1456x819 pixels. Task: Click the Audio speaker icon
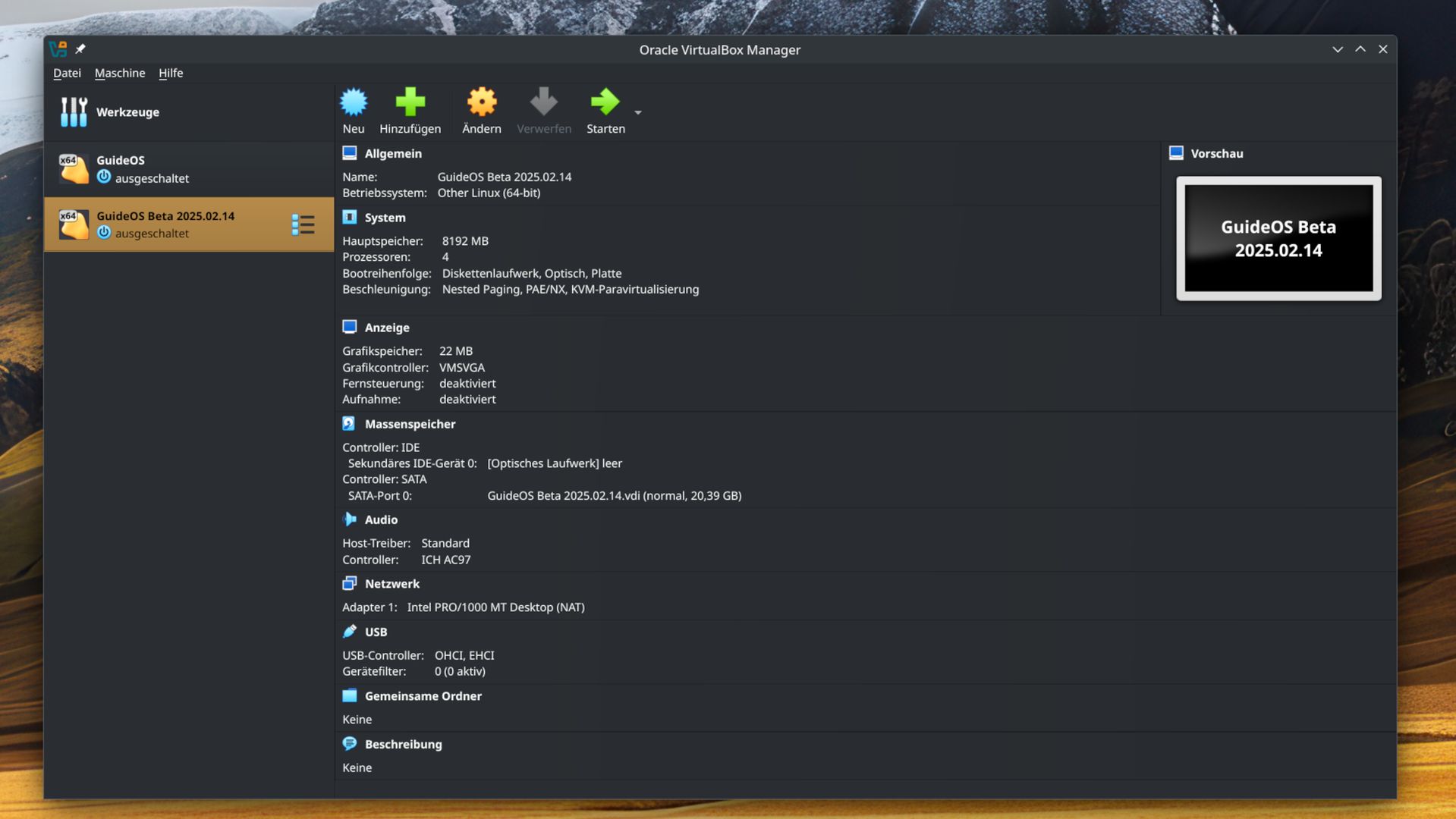click(x=350, y=519)
